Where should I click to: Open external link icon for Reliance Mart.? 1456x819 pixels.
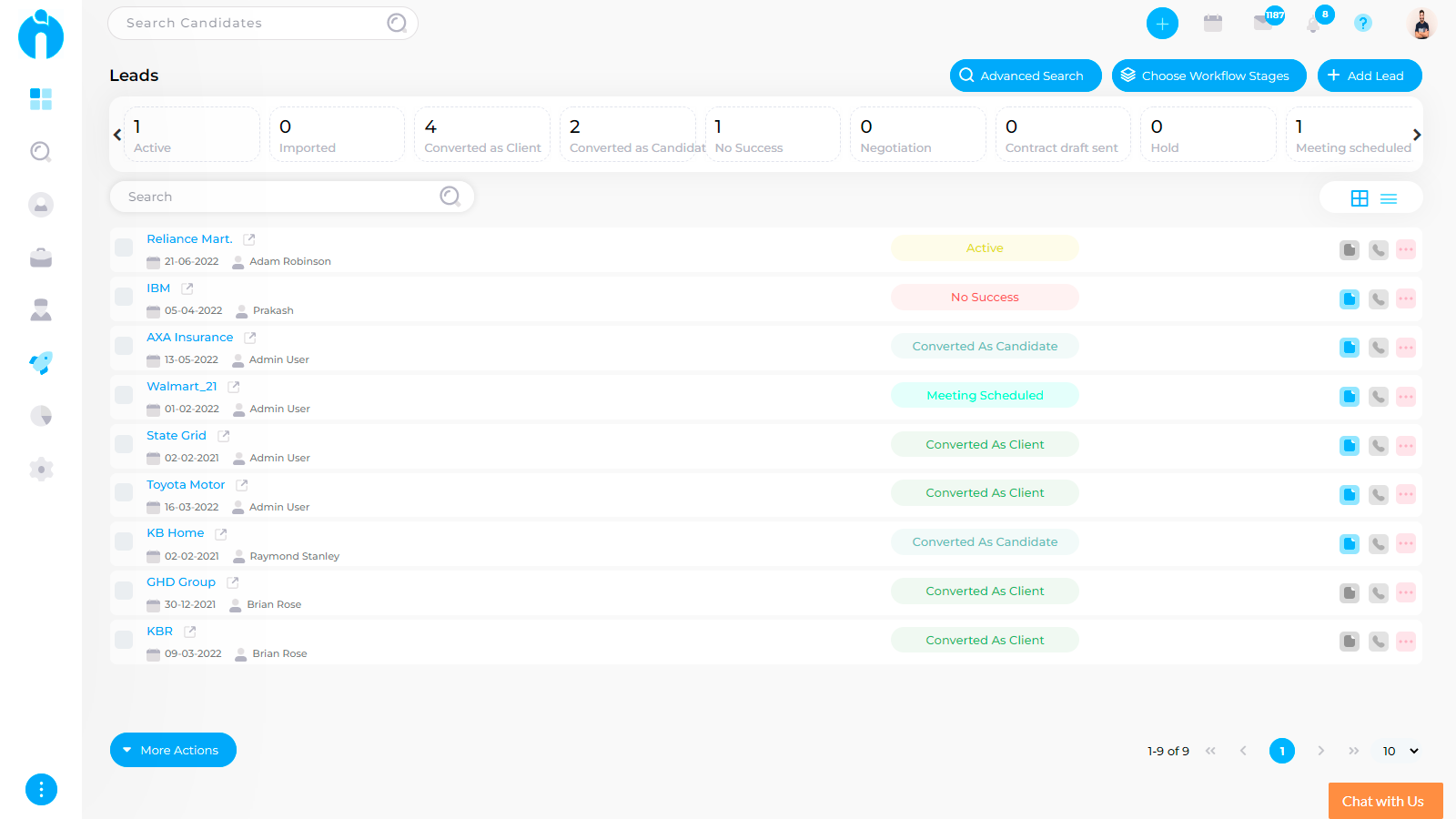click(x=249, y=239)
